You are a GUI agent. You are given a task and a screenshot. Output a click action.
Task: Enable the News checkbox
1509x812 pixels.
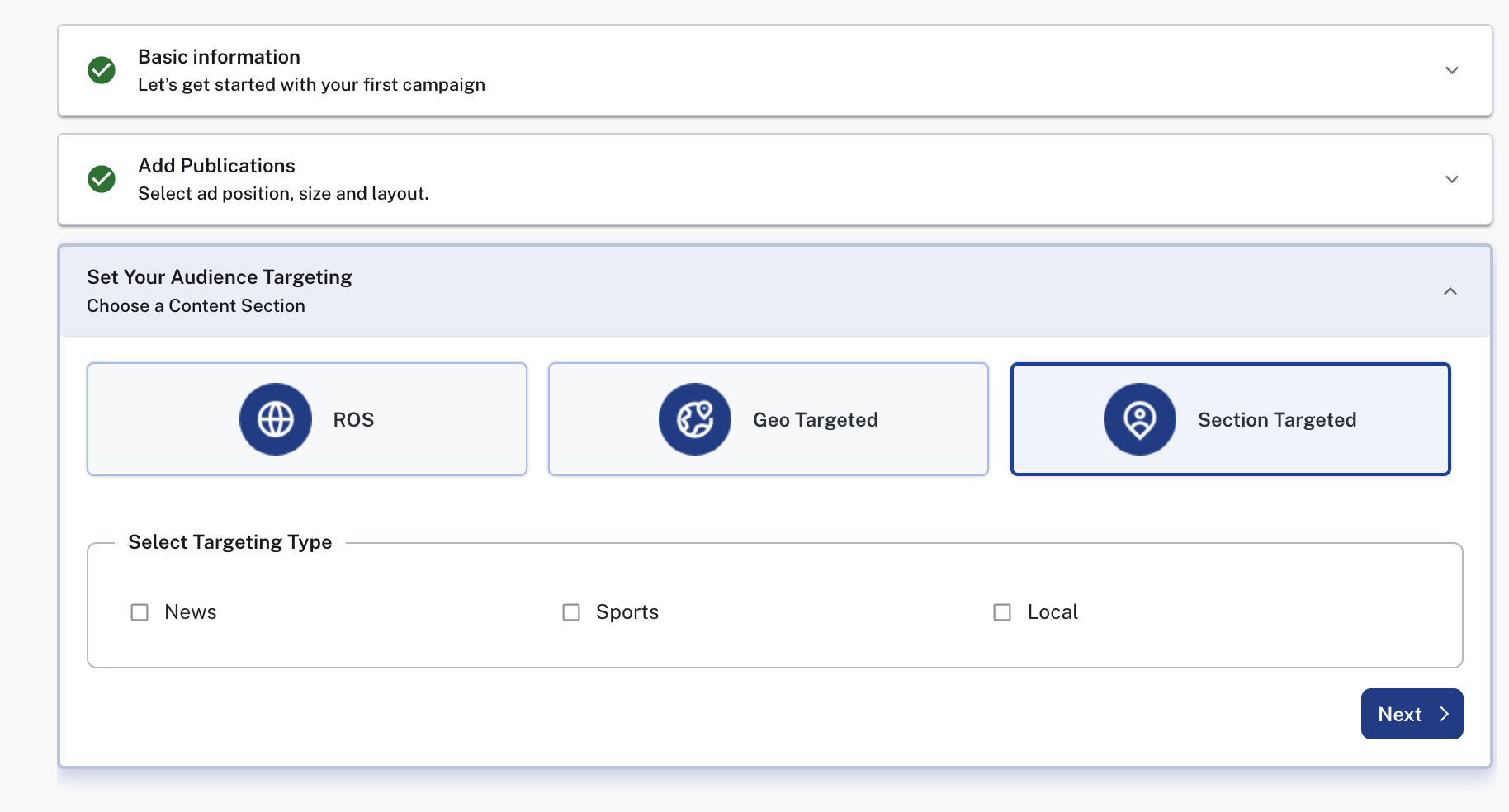(x=140, y=612)
